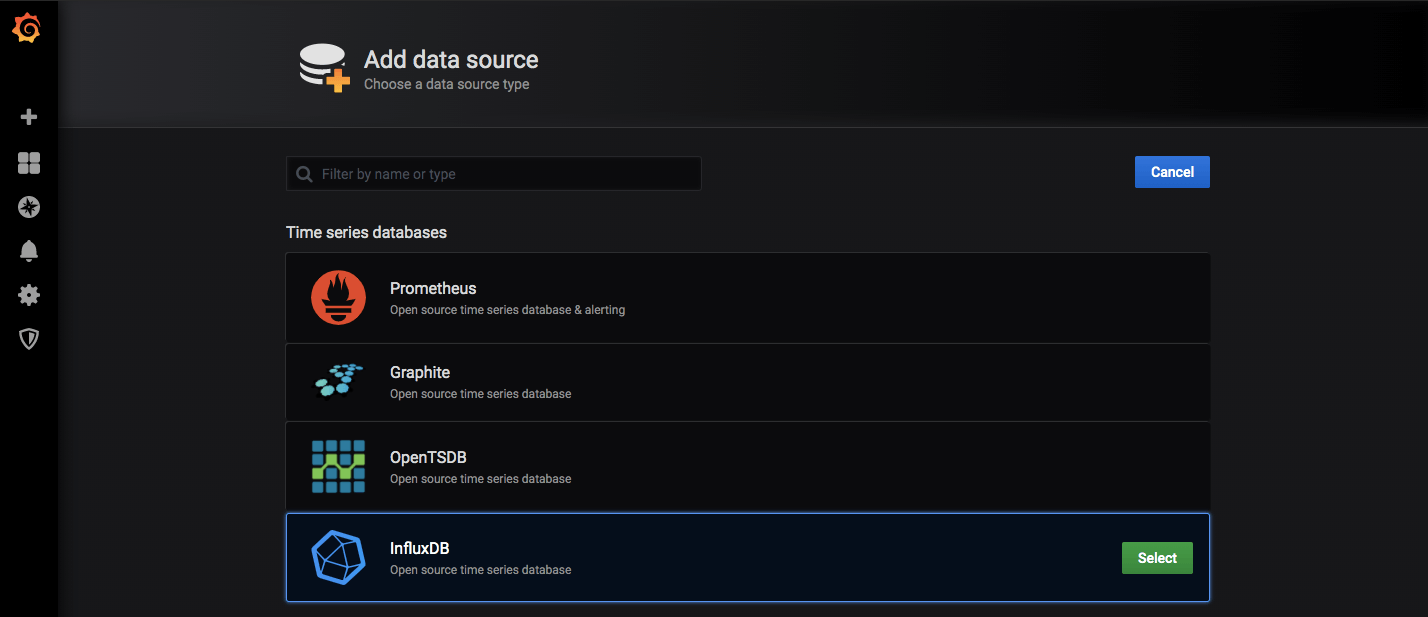Click the OpenTSDB grid logo

pyautogui.click(x=338, y=467)
